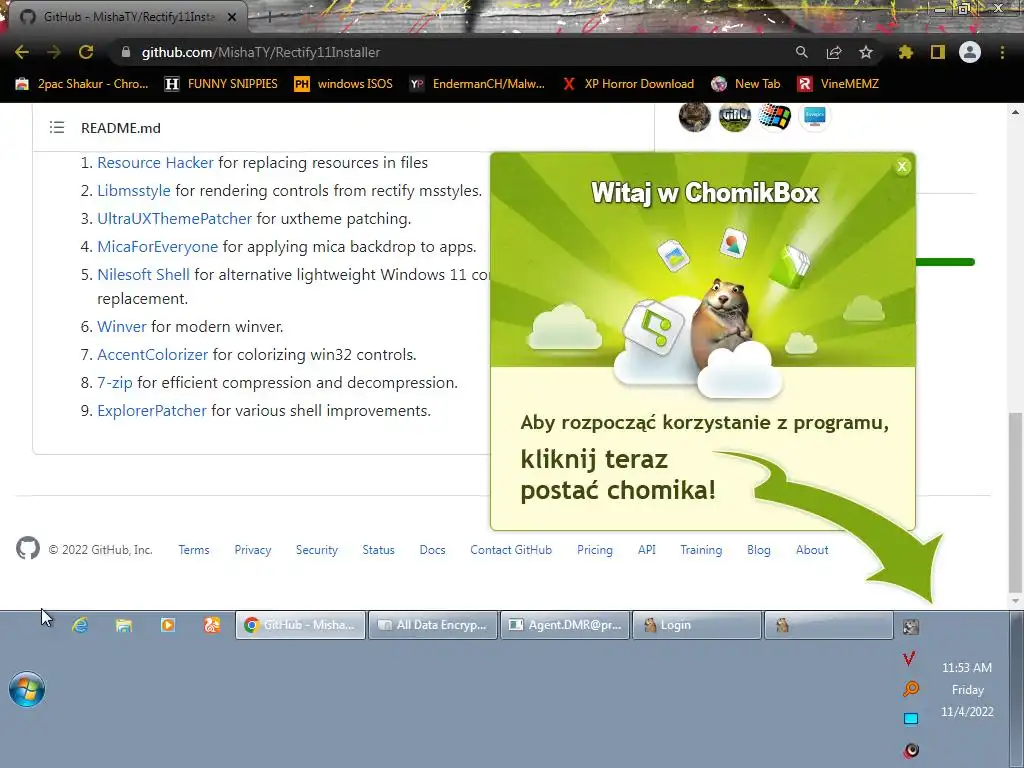The height and width of the screenshot is (768, 1024).
Task: Open Libmsstyle link
Action: tap(134, 191)
